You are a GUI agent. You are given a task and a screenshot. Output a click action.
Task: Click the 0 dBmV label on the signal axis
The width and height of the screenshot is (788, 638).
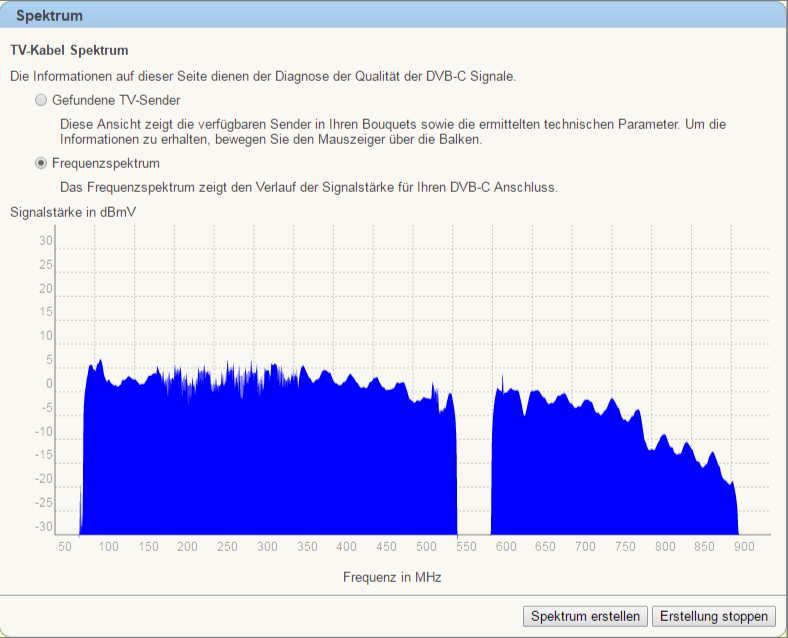49,384
